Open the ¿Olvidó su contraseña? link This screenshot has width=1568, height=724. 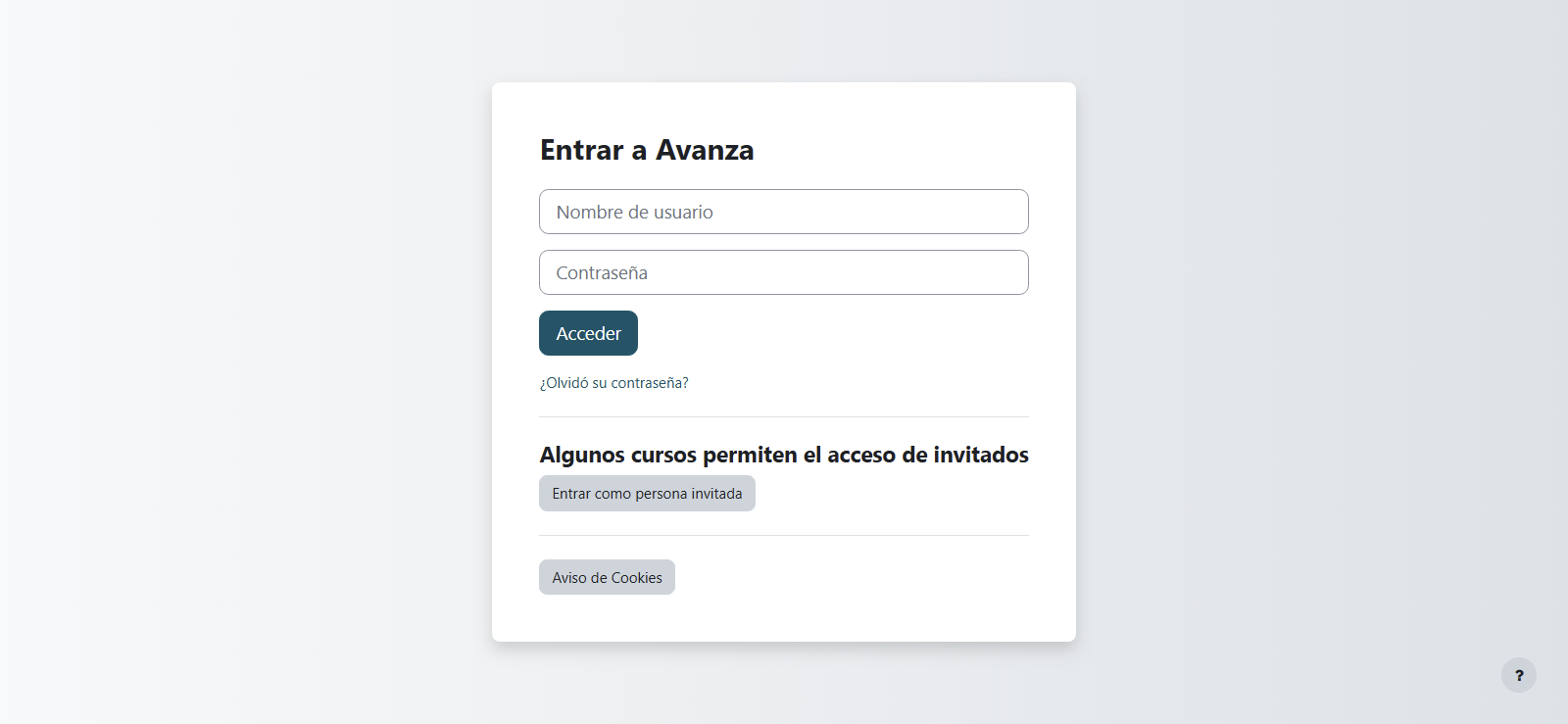point(614,383)
